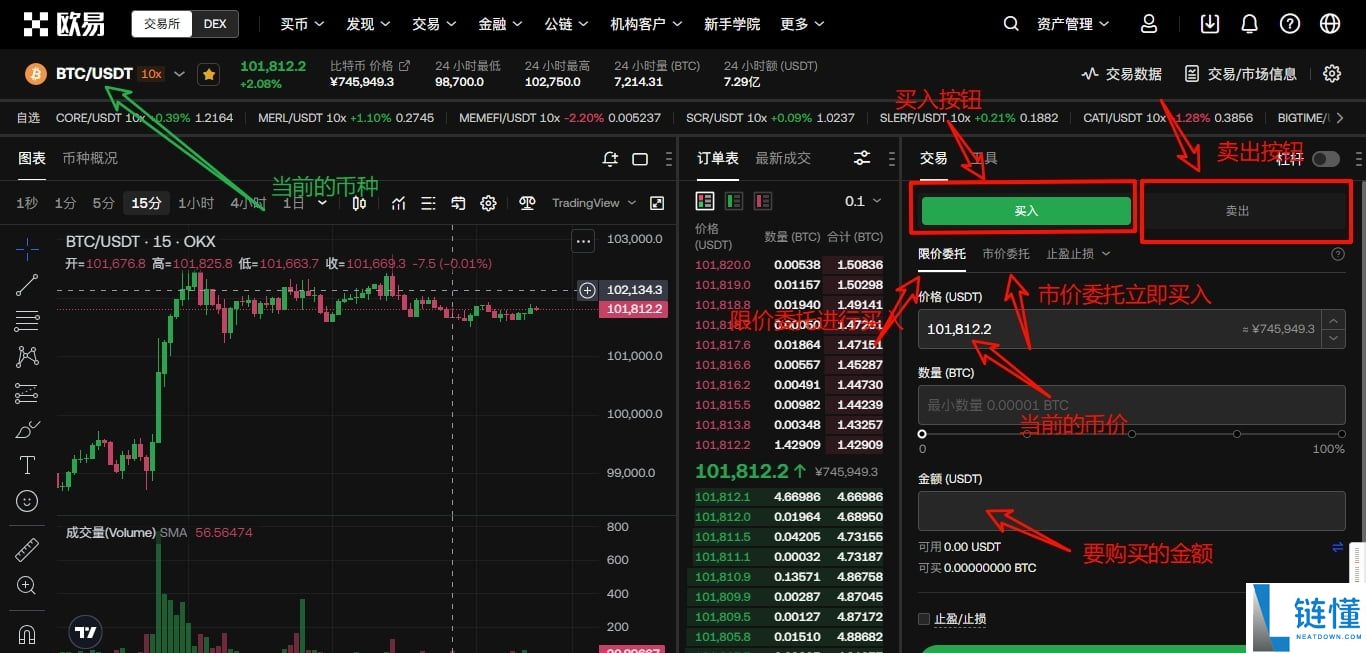Open the notifications bell in top bar

click(x=1249, y=23)
